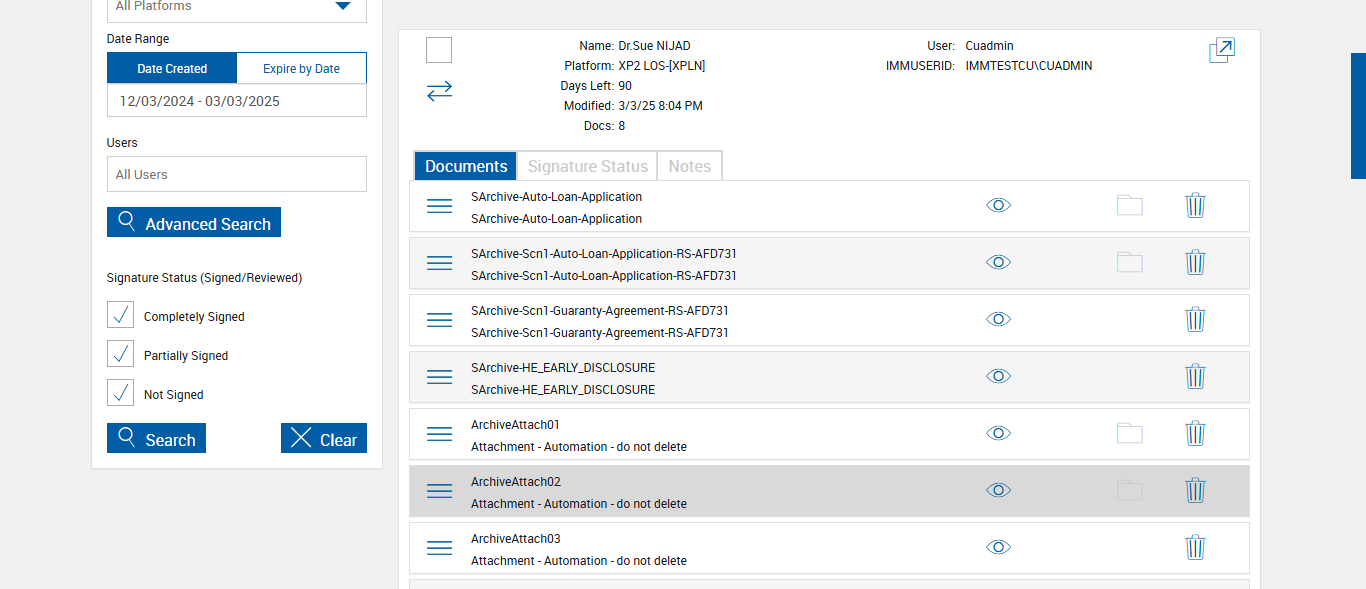Switch to the Signature Status tab
This screenshot has height=589, width=1366.
[588, 166]
